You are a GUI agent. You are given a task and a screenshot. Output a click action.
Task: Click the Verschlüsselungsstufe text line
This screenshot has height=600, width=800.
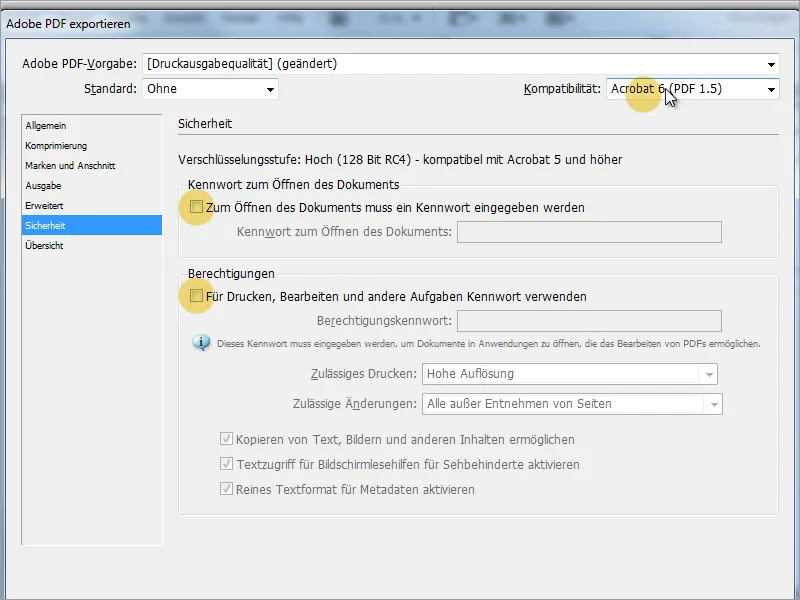pos(400,160)
